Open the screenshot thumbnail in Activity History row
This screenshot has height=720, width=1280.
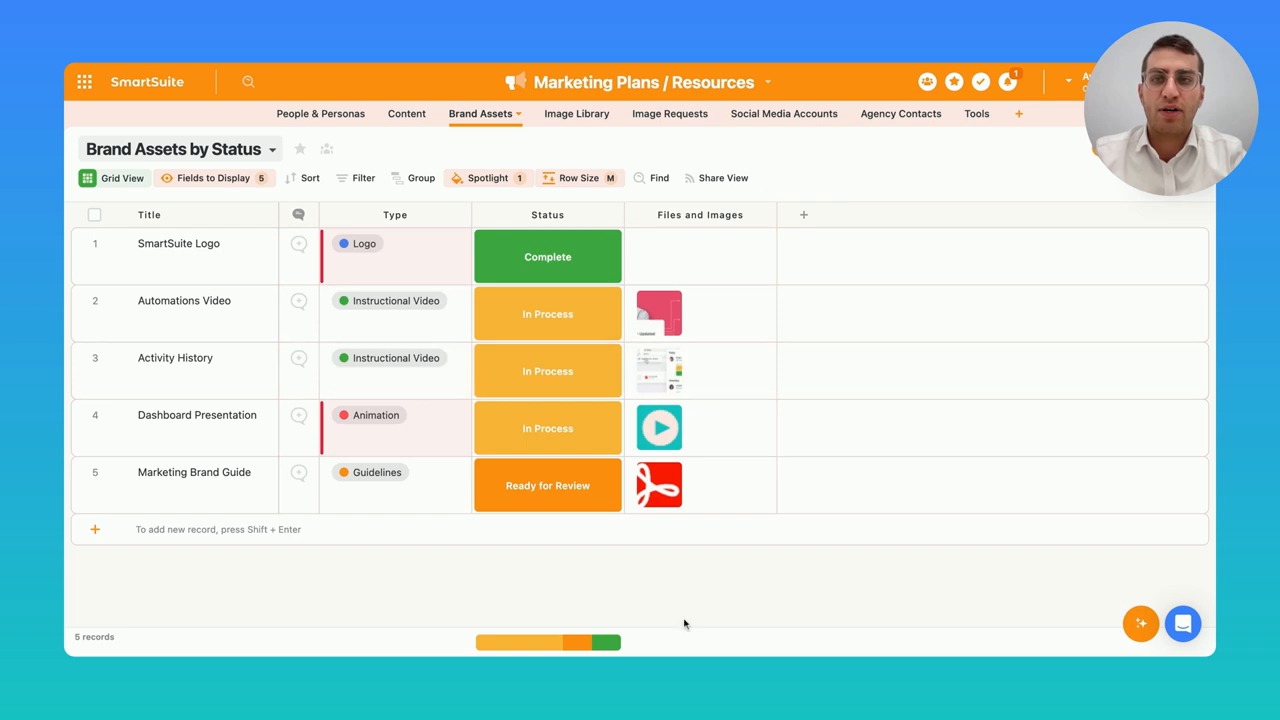[659, 371]
